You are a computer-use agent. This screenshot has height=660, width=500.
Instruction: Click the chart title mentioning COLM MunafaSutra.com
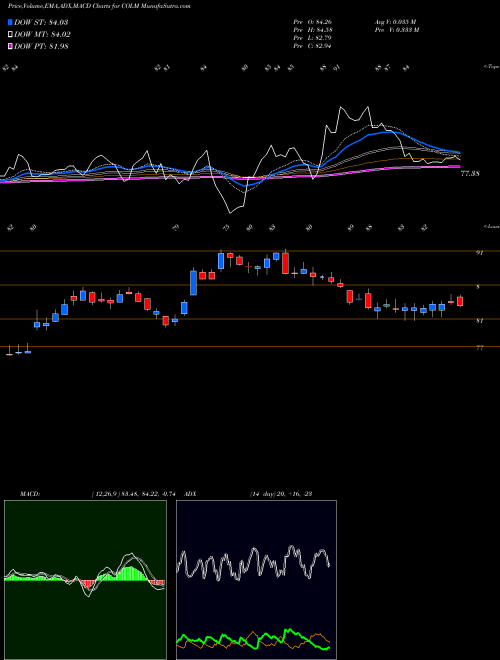click(x=99, y=6)
